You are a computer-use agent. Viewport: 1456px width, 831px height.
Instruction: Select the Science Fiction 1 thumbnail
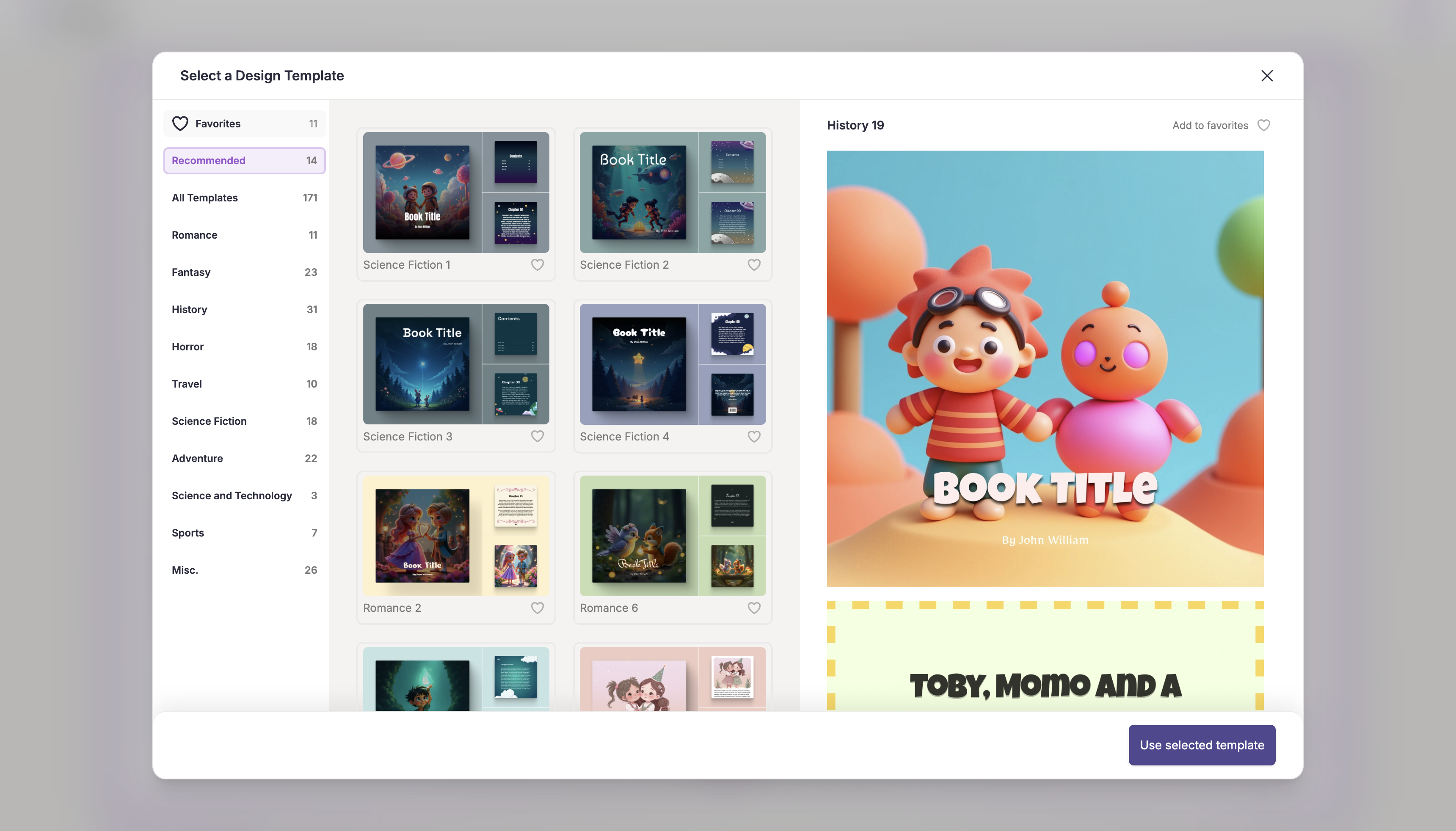(x=455, y=193)
